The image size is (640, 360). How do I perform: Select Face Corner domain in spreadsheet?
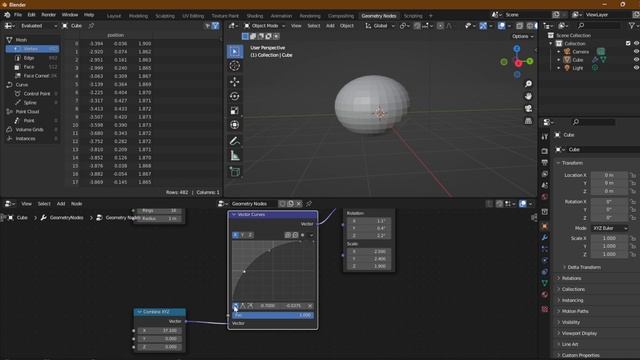tap(32, 76)
